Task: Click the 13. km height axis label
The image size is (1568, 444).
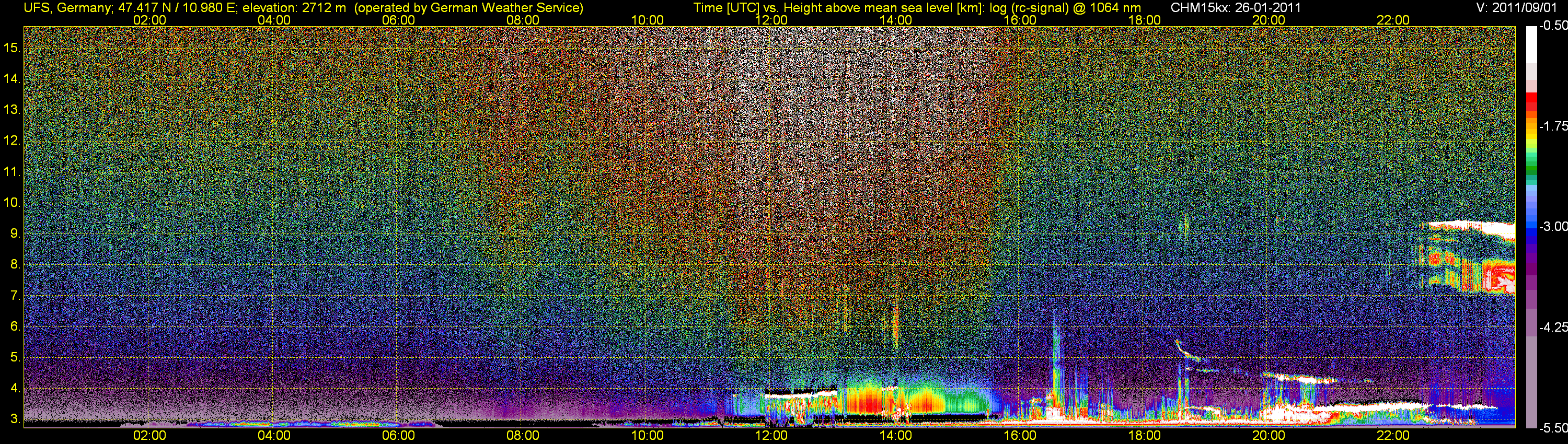Action: [12, 110]
